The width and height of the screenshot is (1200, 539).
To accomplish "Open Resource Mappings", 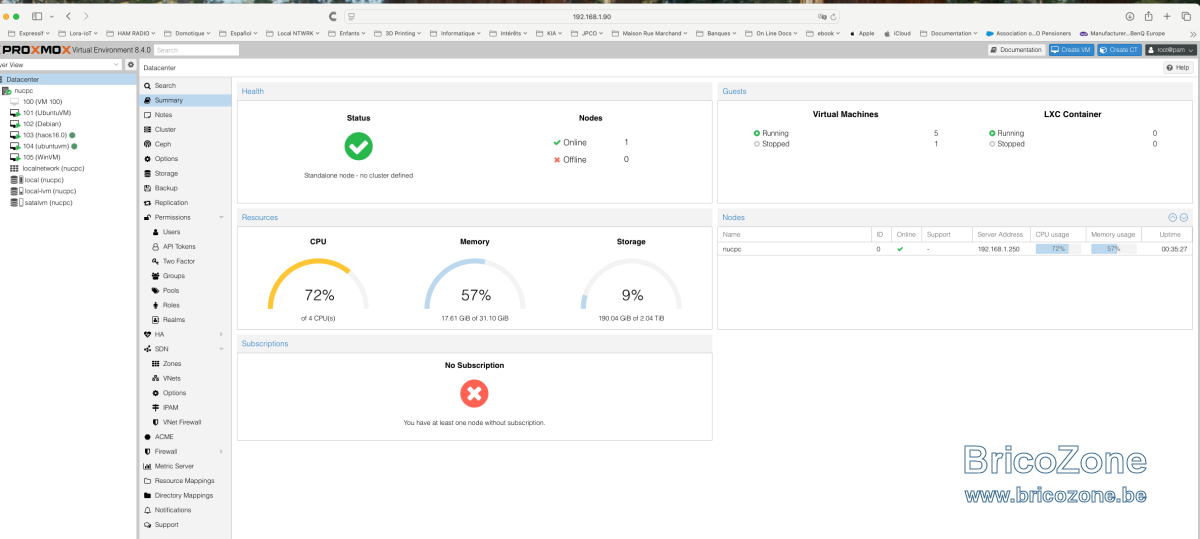I will pos(184,481).
